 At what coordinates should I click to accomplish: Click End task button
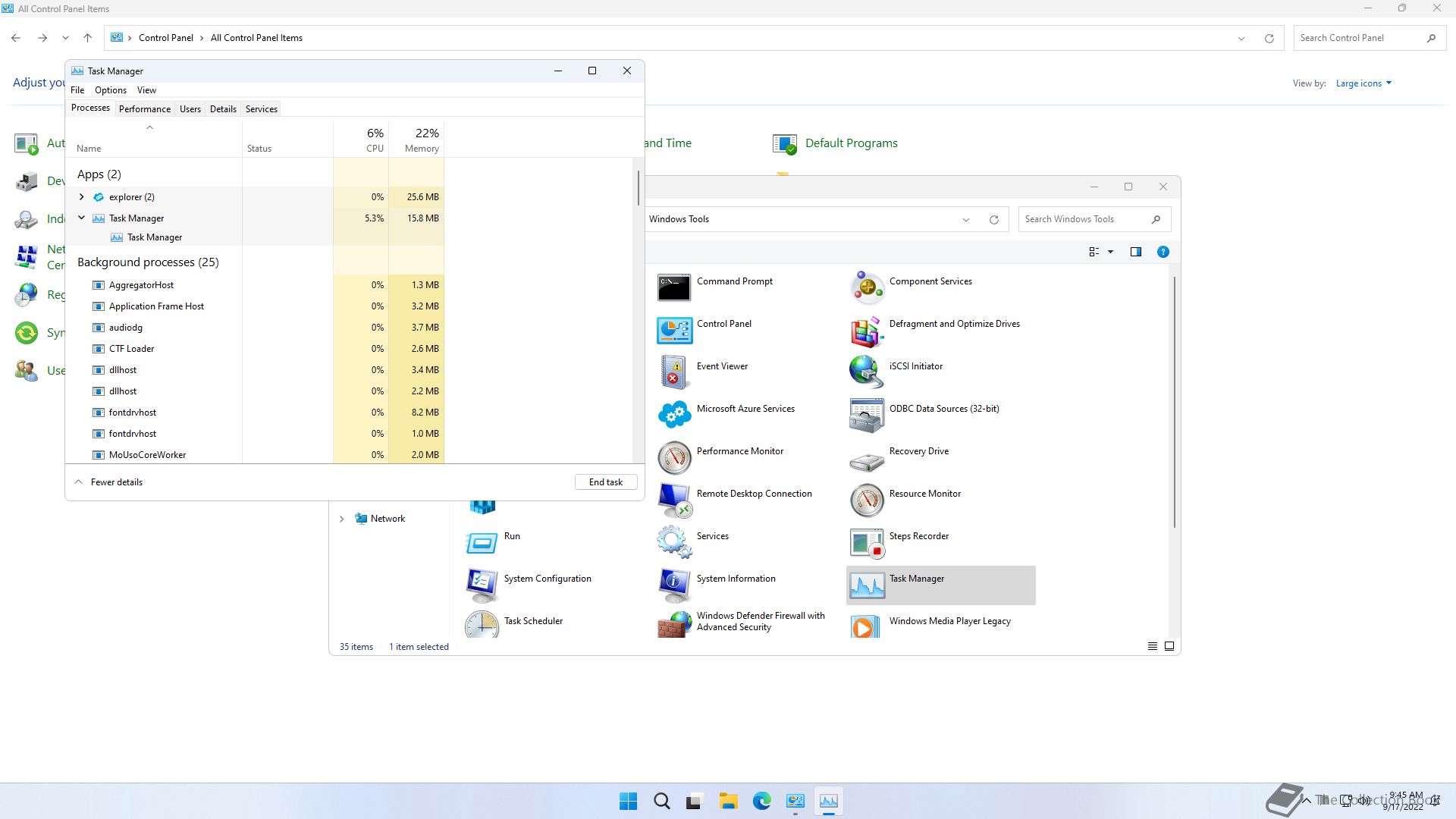point(606,482)
